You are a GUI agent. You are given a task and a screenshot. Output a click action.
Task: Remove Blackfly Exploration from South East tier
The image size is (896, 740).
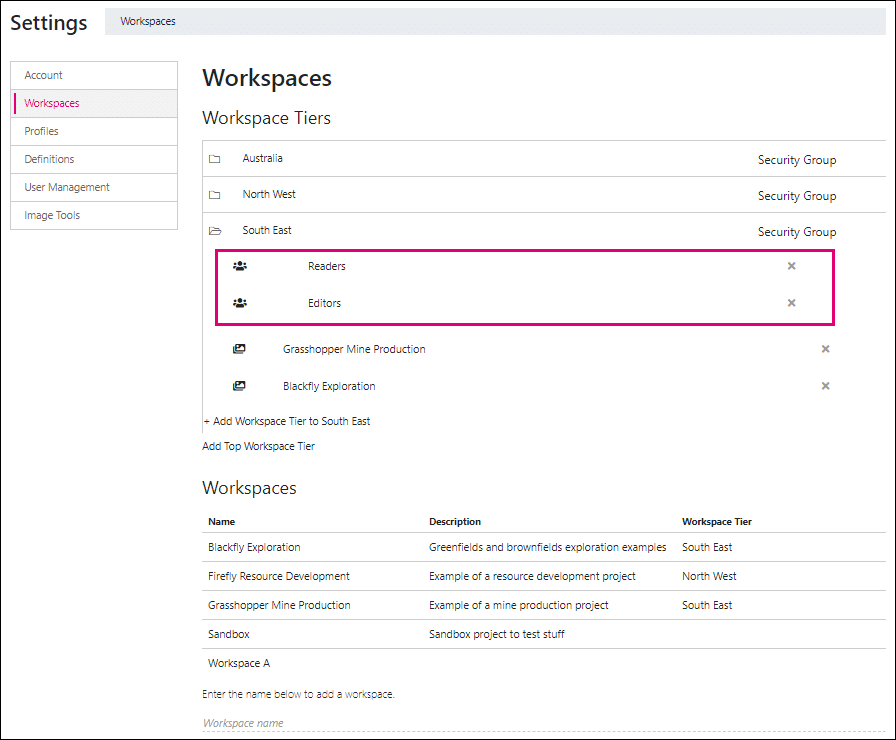825,386
